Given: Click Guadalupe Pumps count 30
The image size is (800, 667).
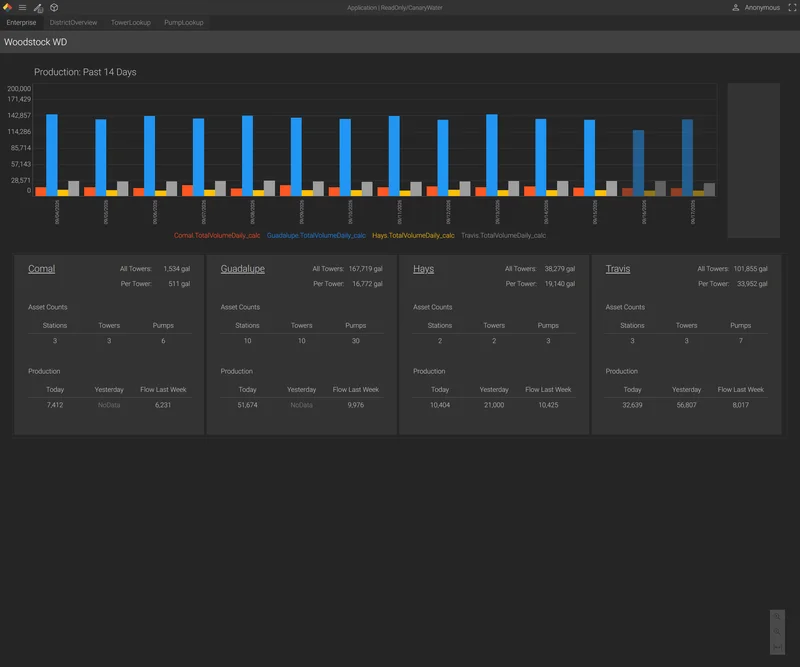Looking at the screenshot, I should tap(356, 341).
